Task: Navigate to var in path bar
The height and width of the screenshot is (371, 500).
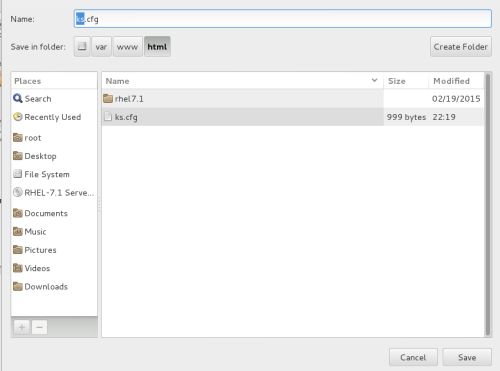Action: [x=101, y=46]
